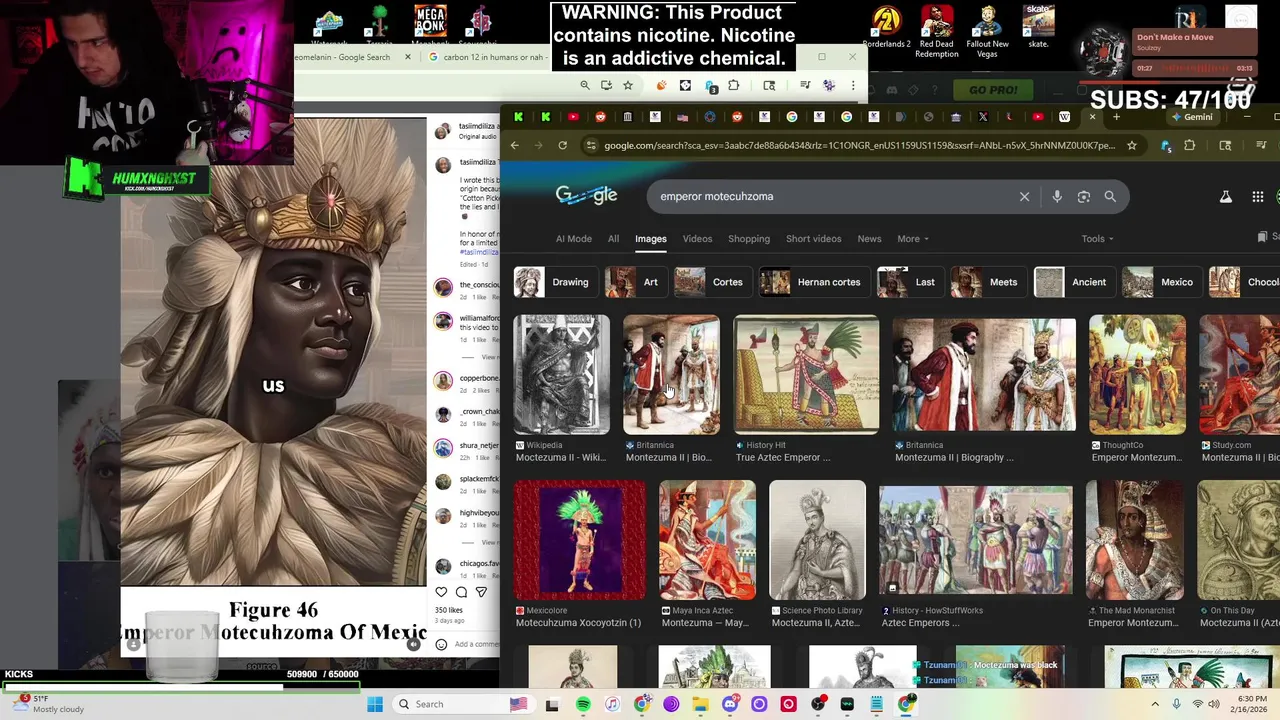This screenshot has height=720, width=1280.
Task: Open Discord from taskbar
Action: click(x=730, y=704)
